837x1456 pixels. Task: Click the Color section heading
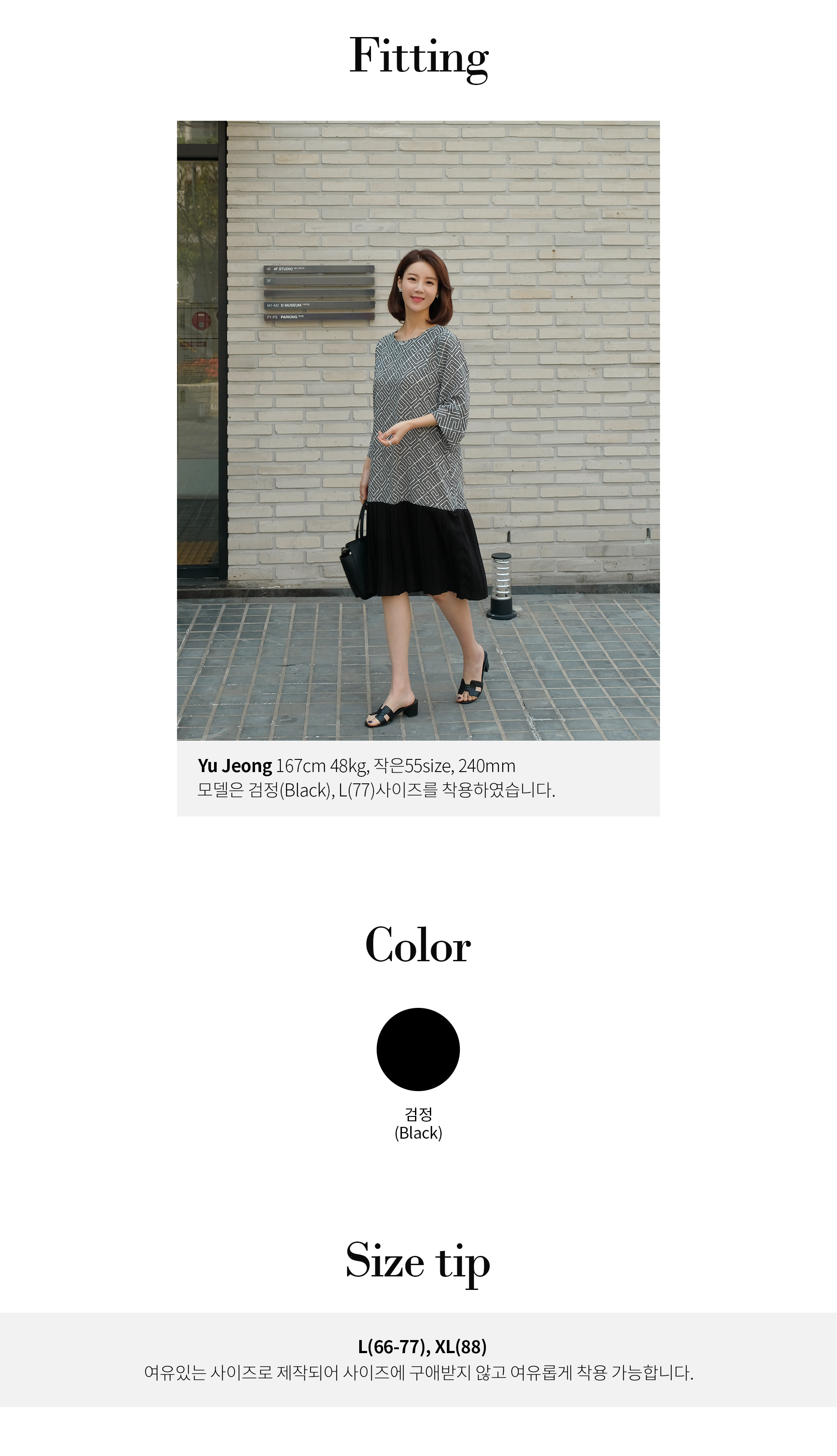418,945
